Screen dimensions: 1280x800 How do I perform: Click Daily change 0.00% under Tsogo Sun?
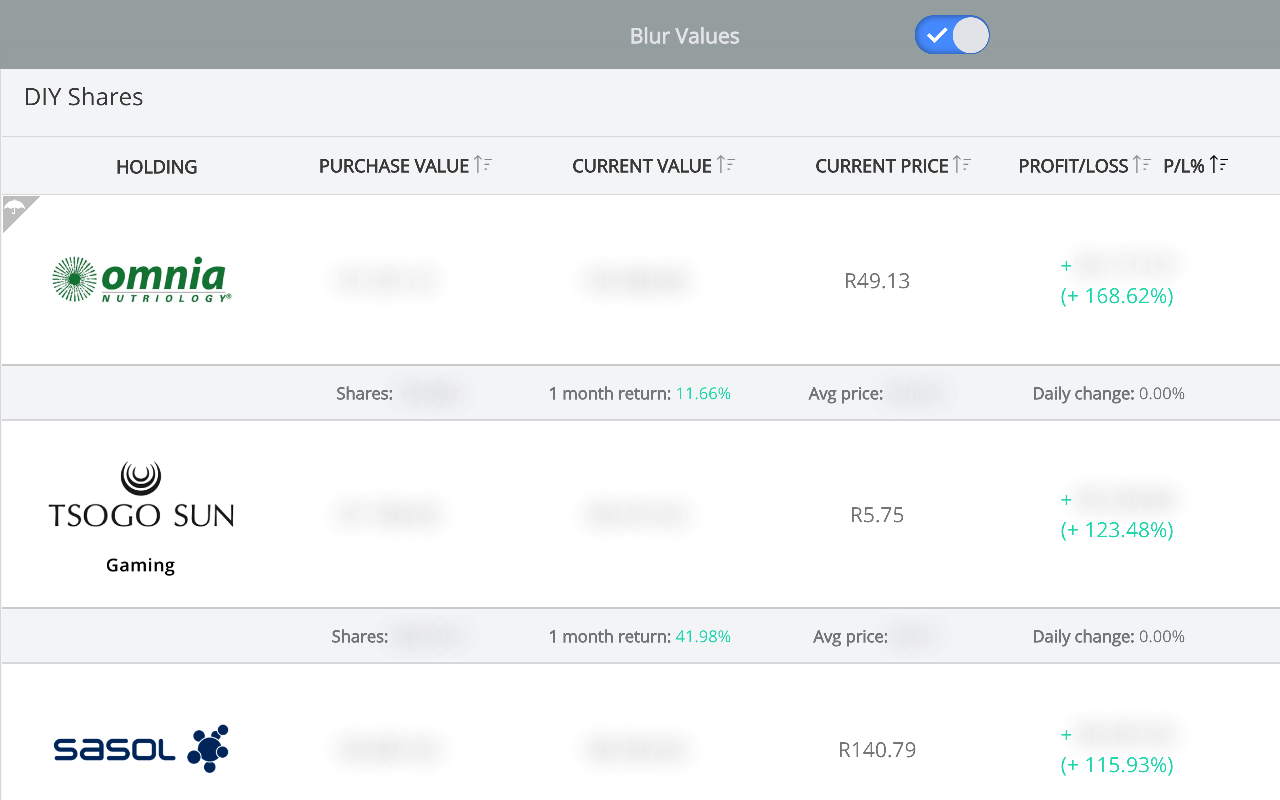[1109, 637]
